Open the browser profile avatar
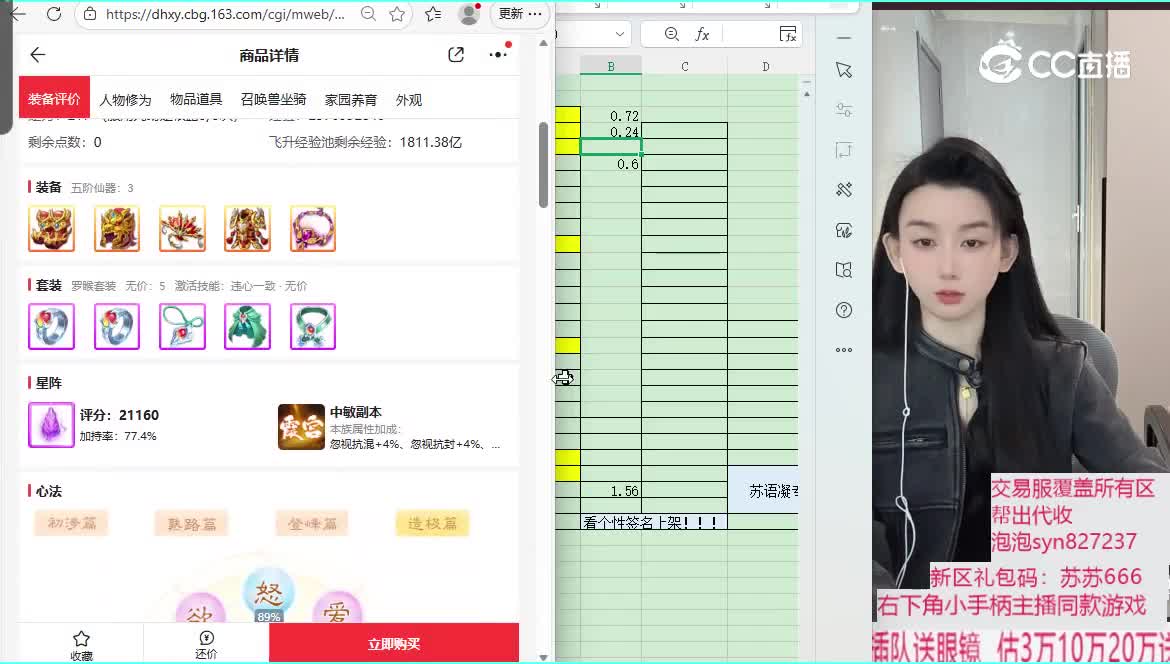 [469, 13]
